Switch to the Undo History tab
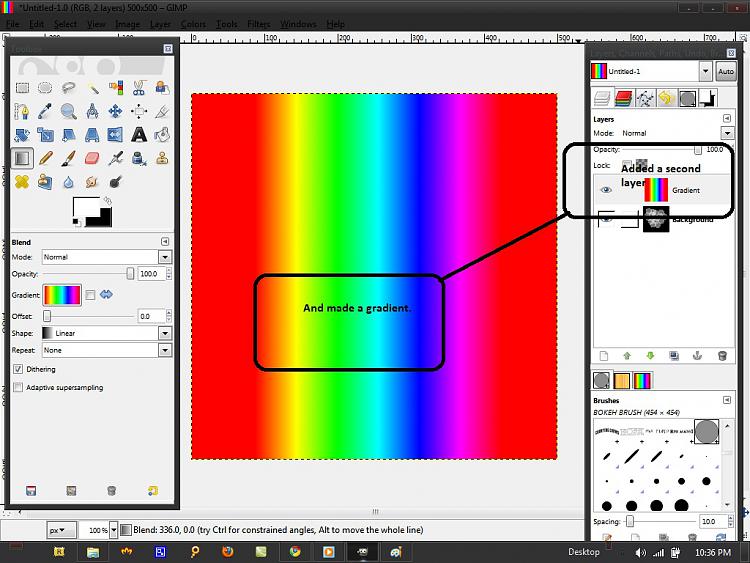Screen dimensions: 750x563 point(666,98)
